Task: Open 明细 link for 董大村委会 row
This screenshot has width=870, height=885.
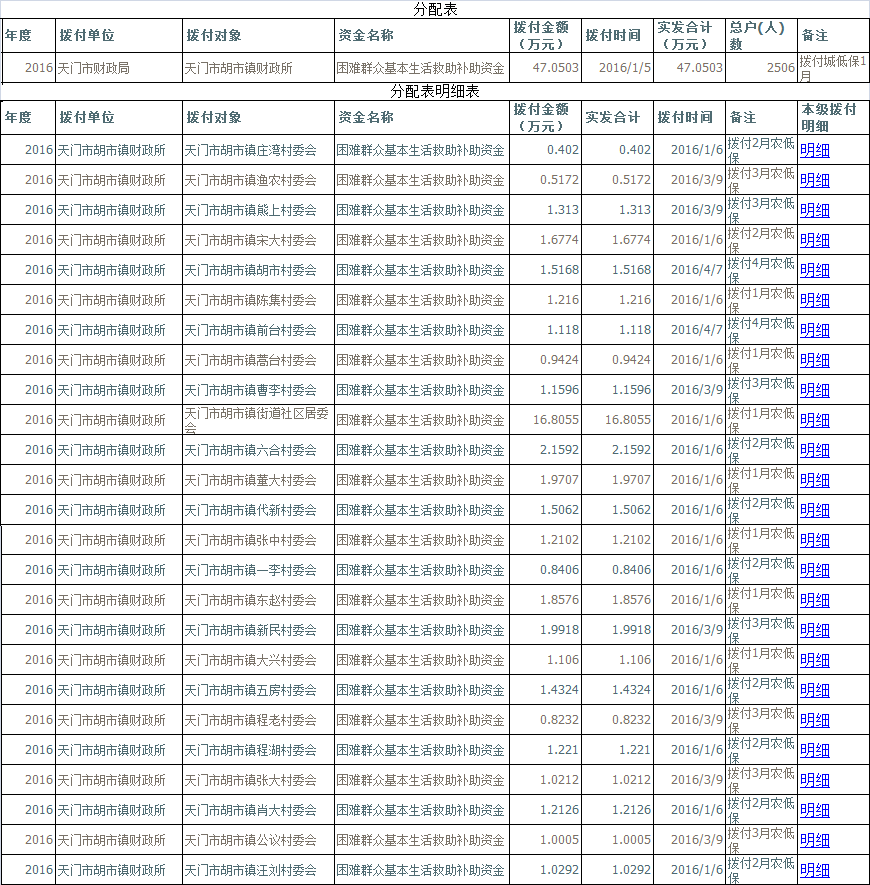Action: pyautogui.click(x=815, y=480)
